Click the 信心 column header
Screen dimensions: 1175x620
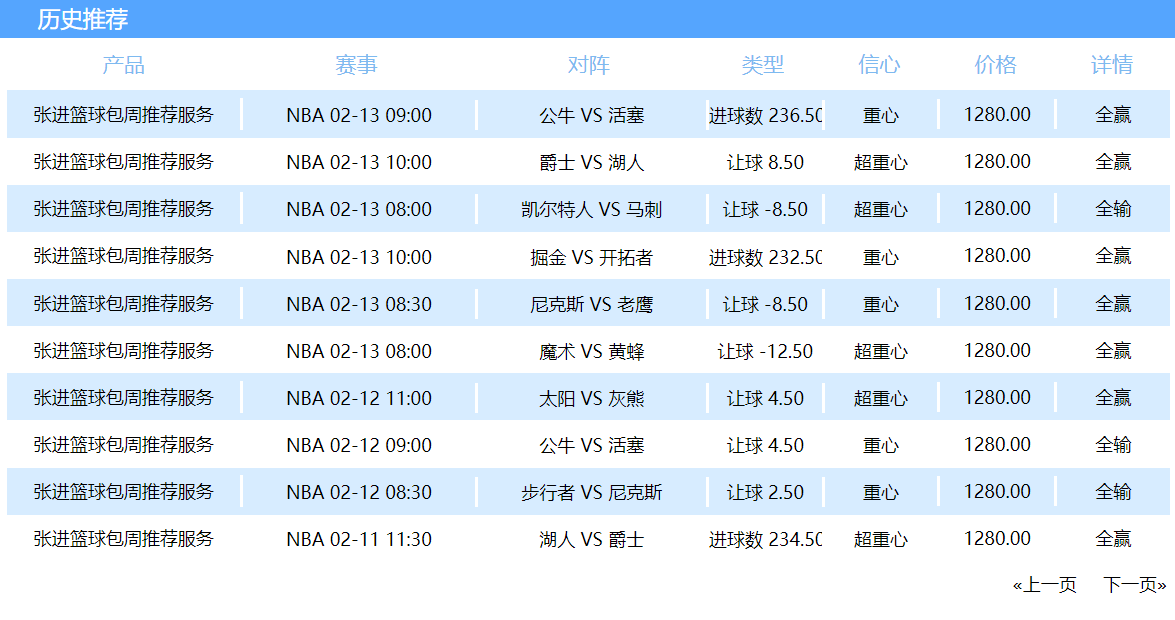[880, 65]
